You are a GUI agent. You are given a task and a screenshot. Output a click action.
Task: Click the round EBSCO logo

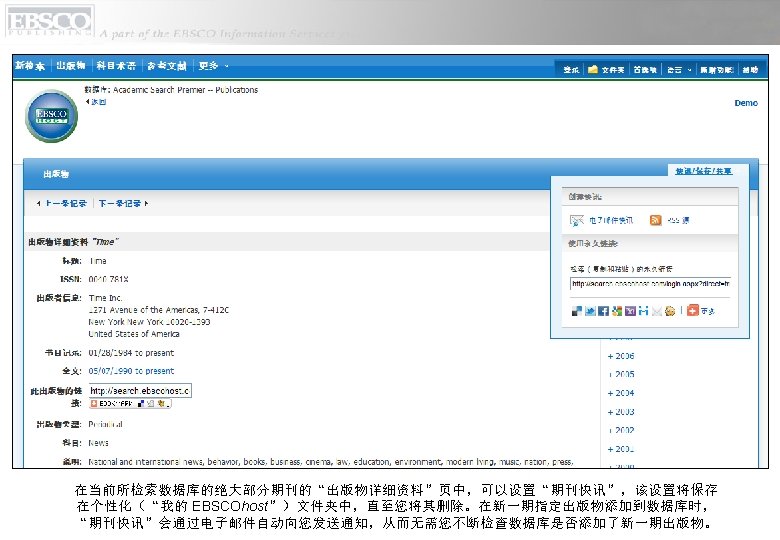(51, 116)
